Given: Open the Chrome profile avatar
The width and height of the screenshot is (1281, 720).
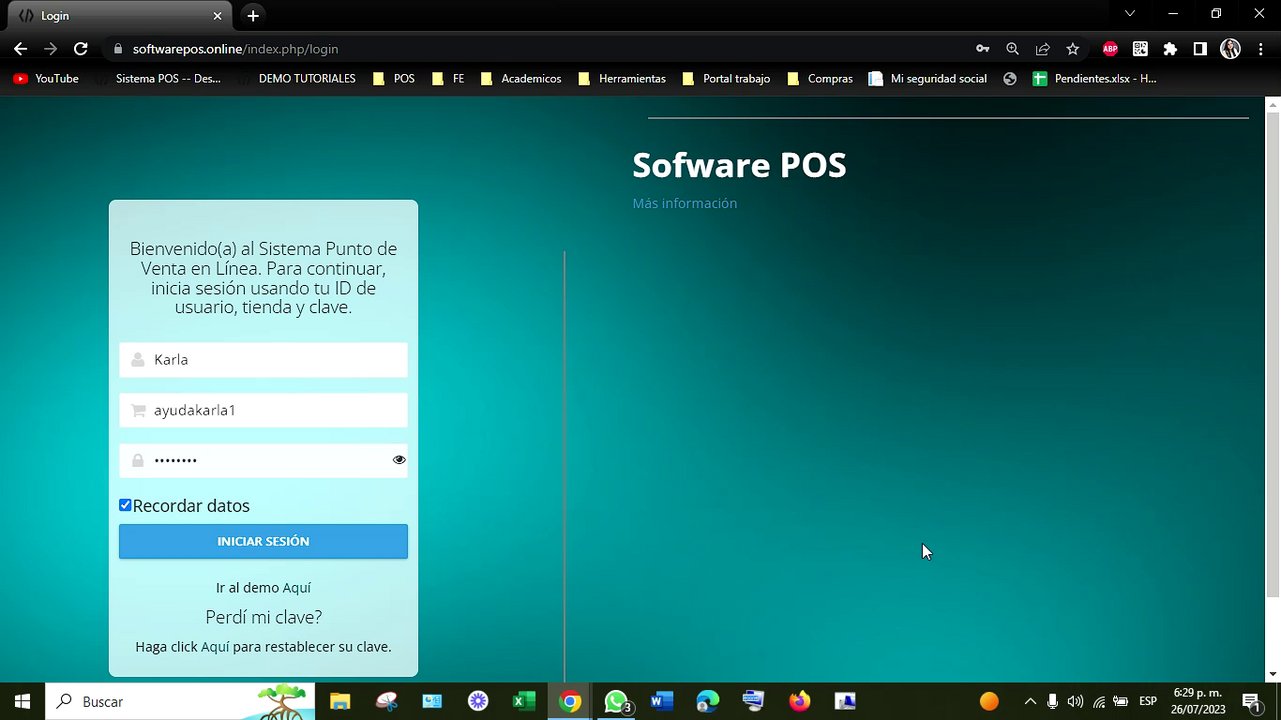Looking at the screenshot, I should pyautogui.click(x=1231, y=48).
